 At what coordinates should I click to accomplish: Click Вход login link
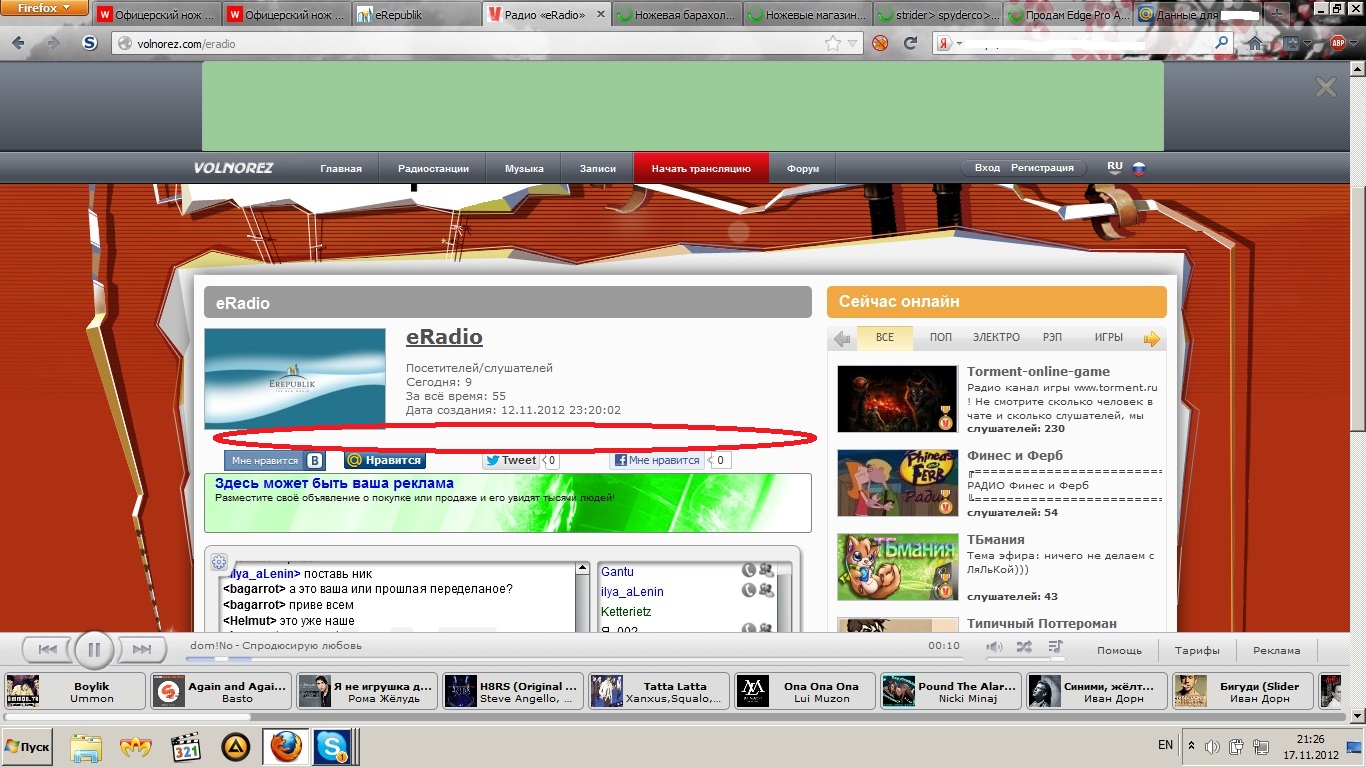(987, 168)
